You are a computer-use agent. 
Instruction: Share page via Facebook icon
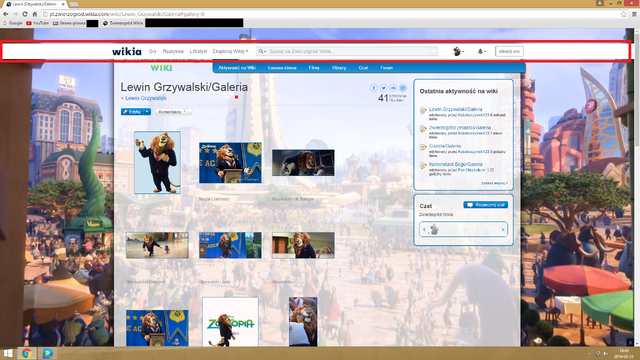pyautogui.click(x=373, y=88)
